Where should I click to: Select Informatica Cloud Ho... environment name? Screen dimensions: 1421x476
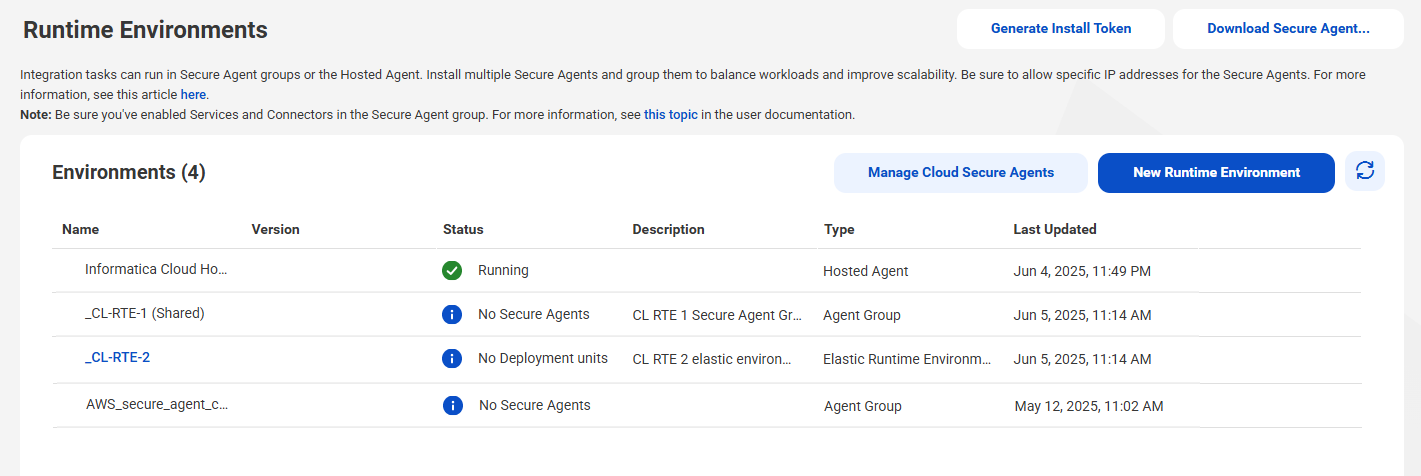tap(157, 270)
